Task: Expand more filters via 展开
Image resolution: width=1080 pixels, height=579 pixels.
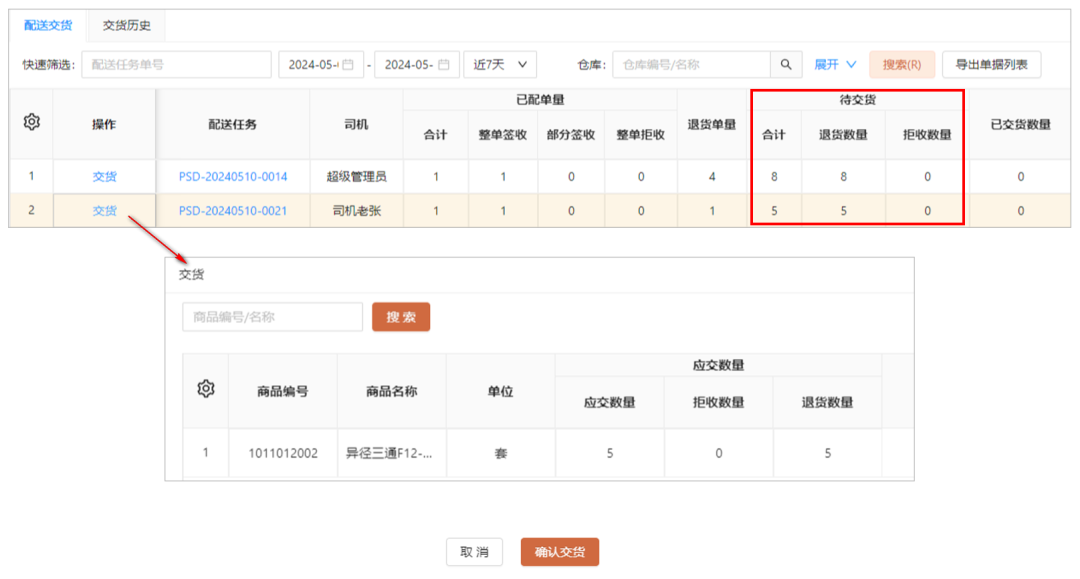Action: (835, 65)
